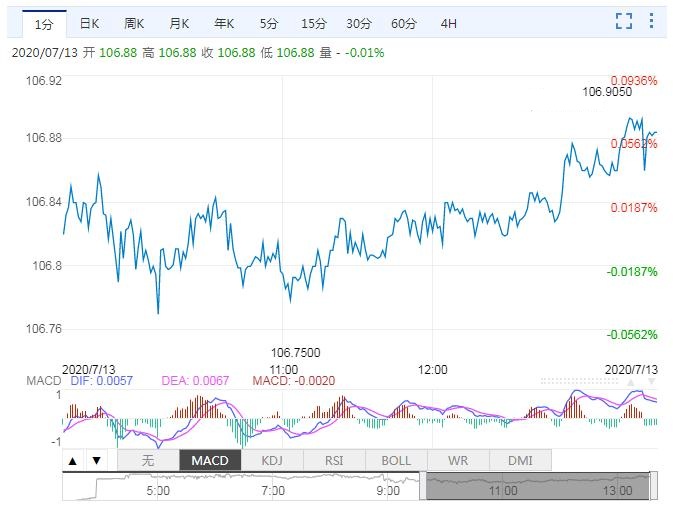Open the three-dot more options menu
Image resolution: width=673 pixels, height=508 pixels.
click(x=652, y=21)
